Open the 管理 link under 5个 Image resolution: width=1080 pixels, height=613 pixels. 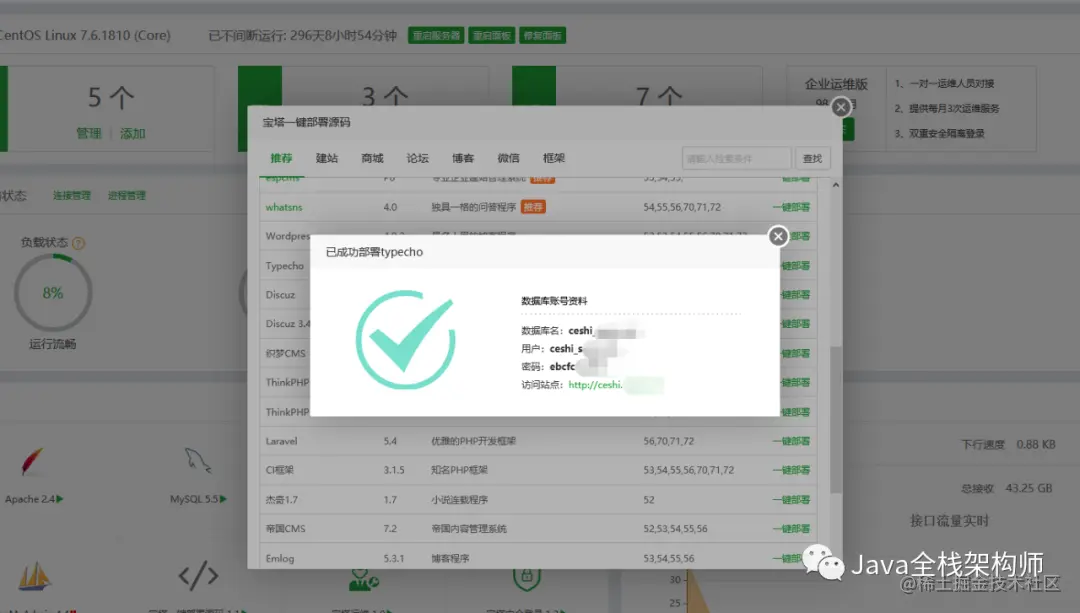tap(88, 133)
